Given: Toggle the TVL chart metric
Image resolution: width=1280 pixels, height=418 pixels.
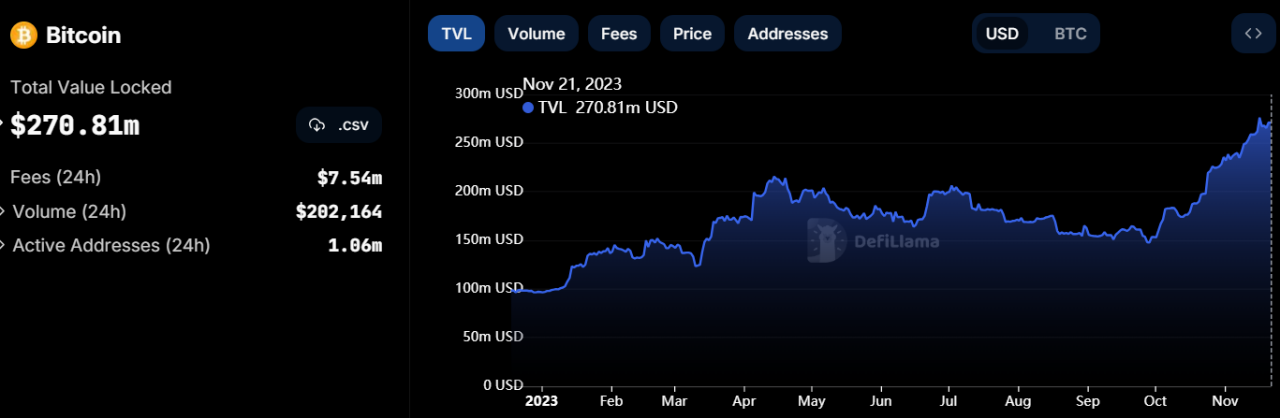Looking at the screenshot, I should coord(456,33).
